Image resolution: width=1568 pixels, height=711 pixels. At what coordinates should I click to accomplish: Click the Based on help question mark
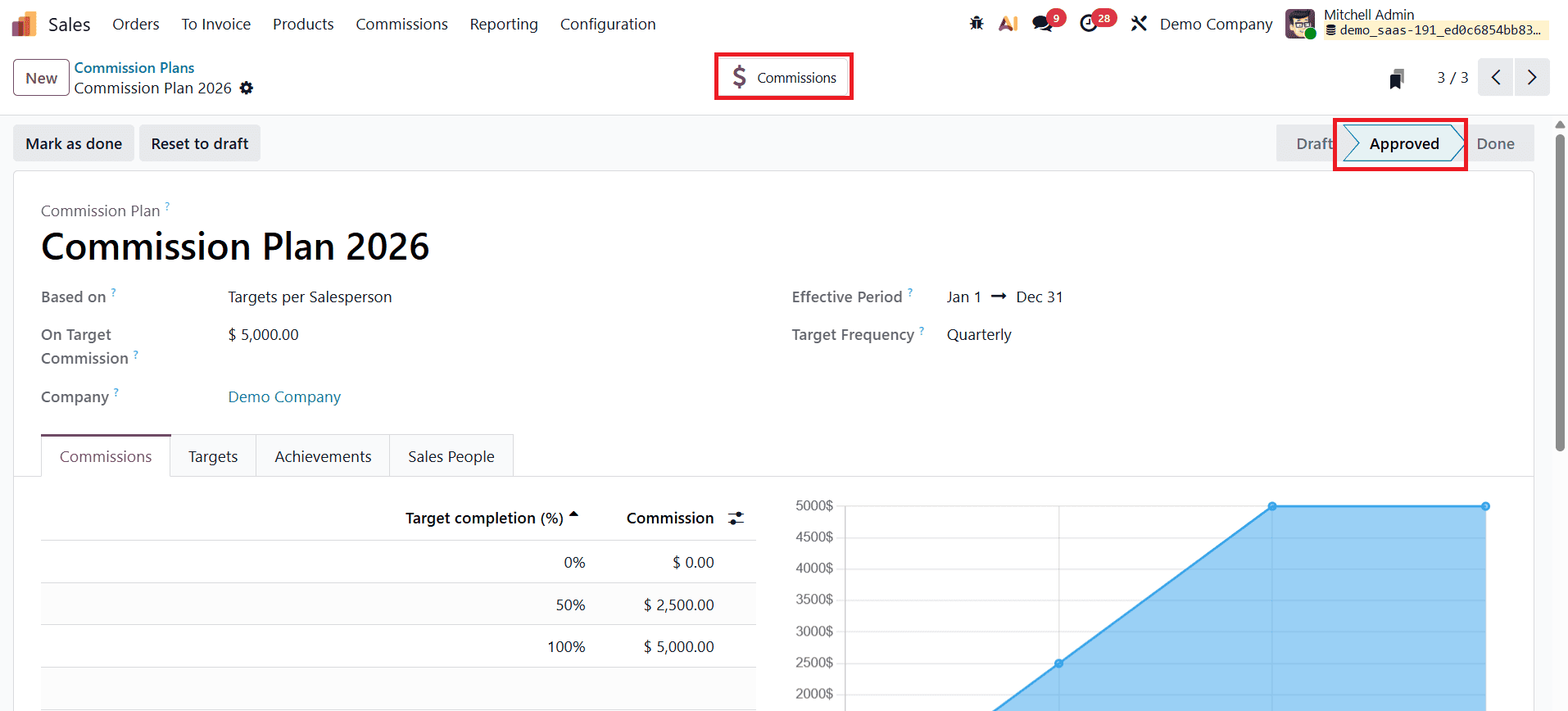pos(114,292)
